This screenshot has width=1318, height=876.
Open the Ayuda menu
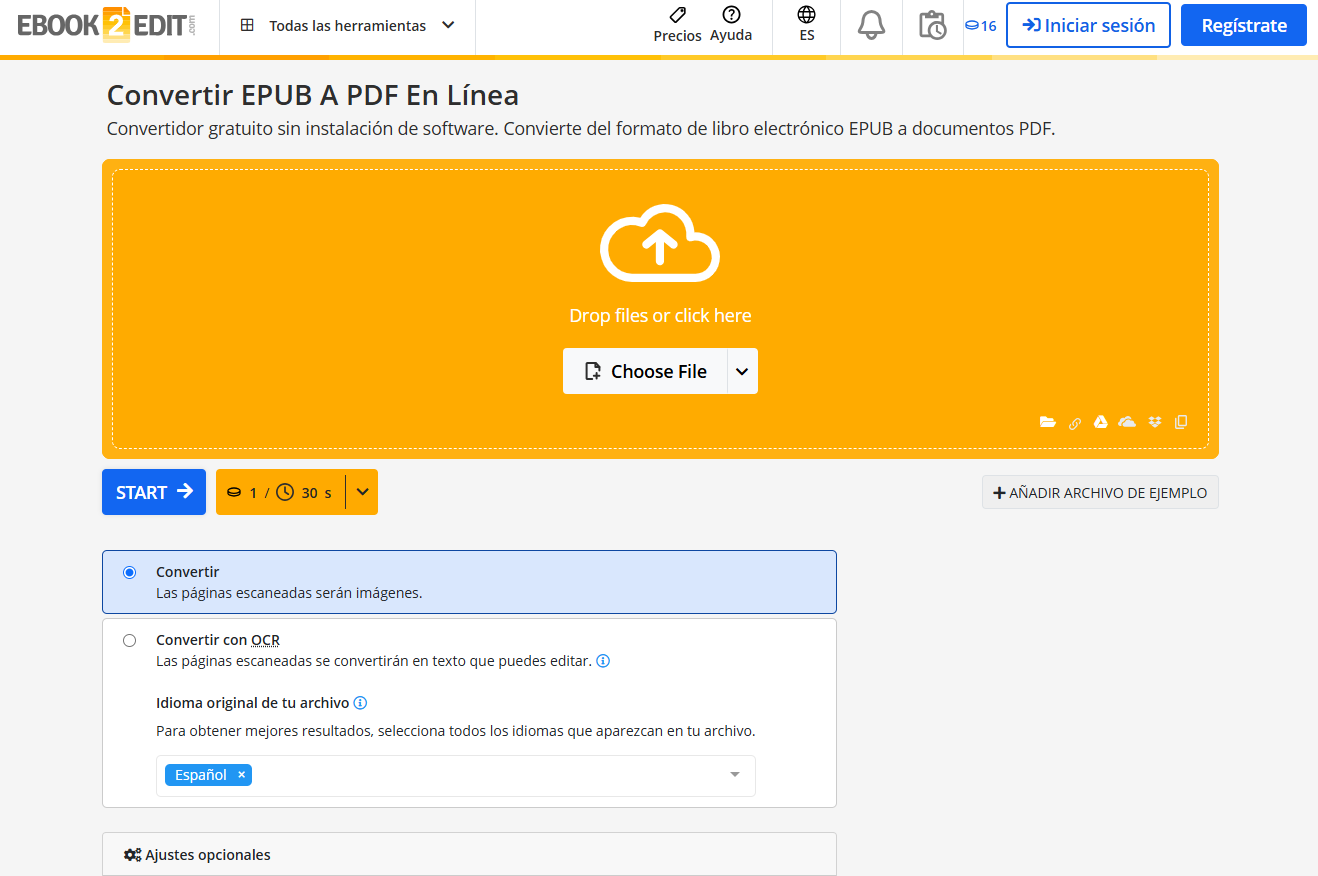[731, 26]
